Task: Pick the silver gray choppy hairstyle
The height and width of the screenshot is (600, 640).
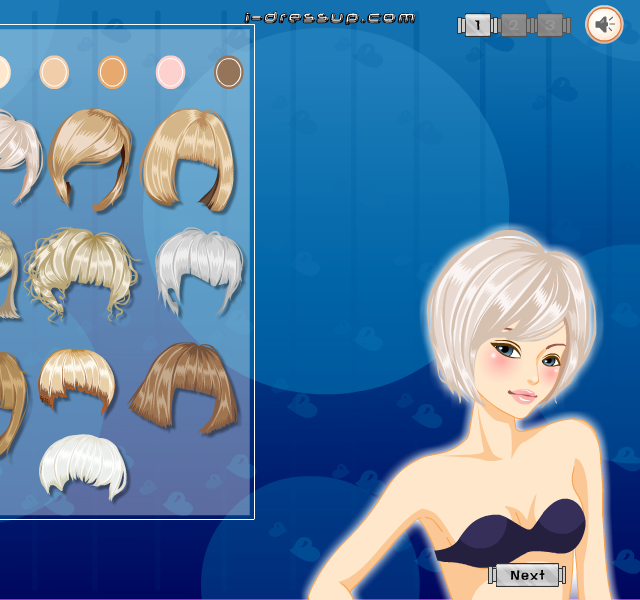Action: point(200,271)
